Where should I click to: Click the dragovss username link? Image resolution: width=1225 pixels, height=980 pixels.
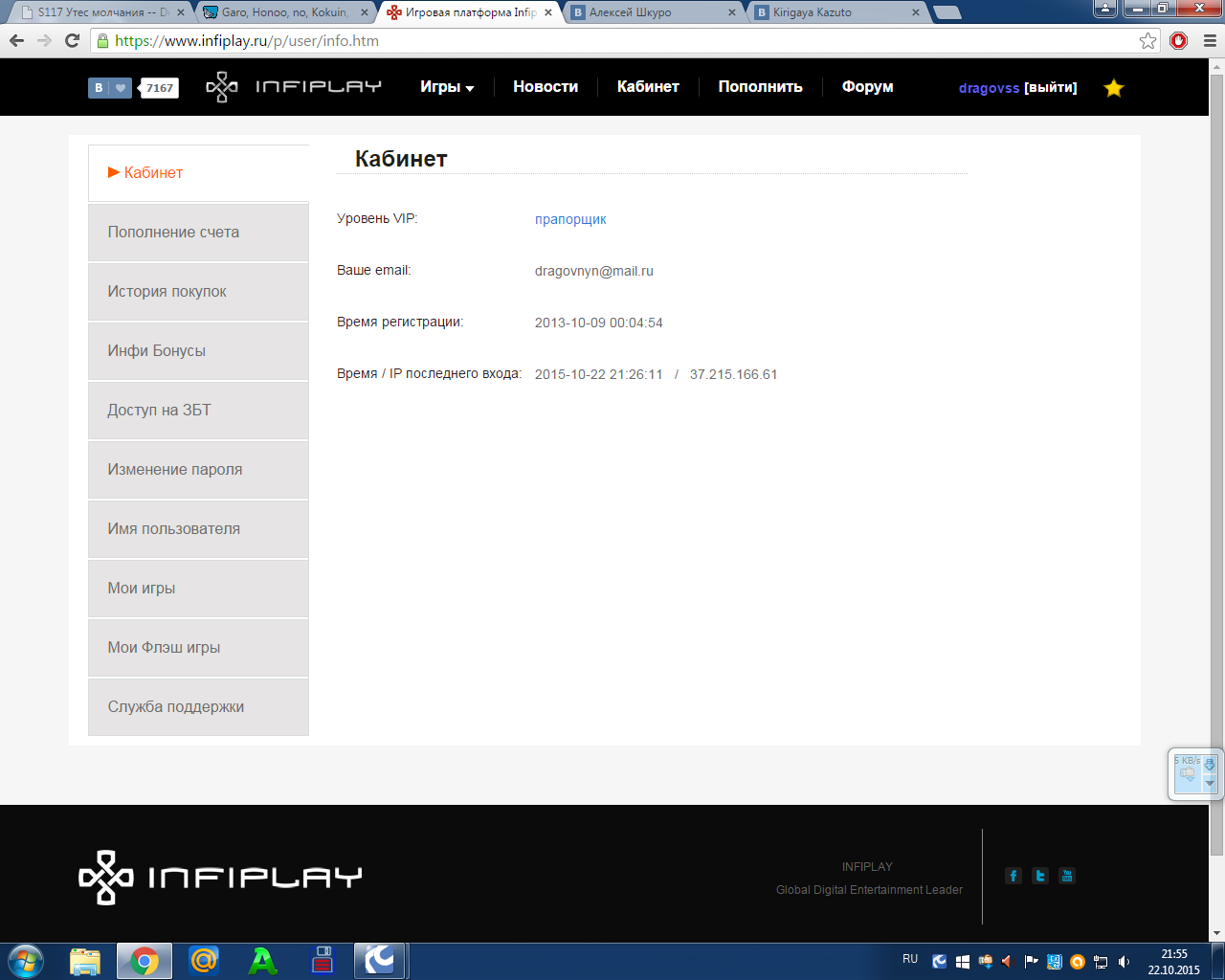point(990,88)
